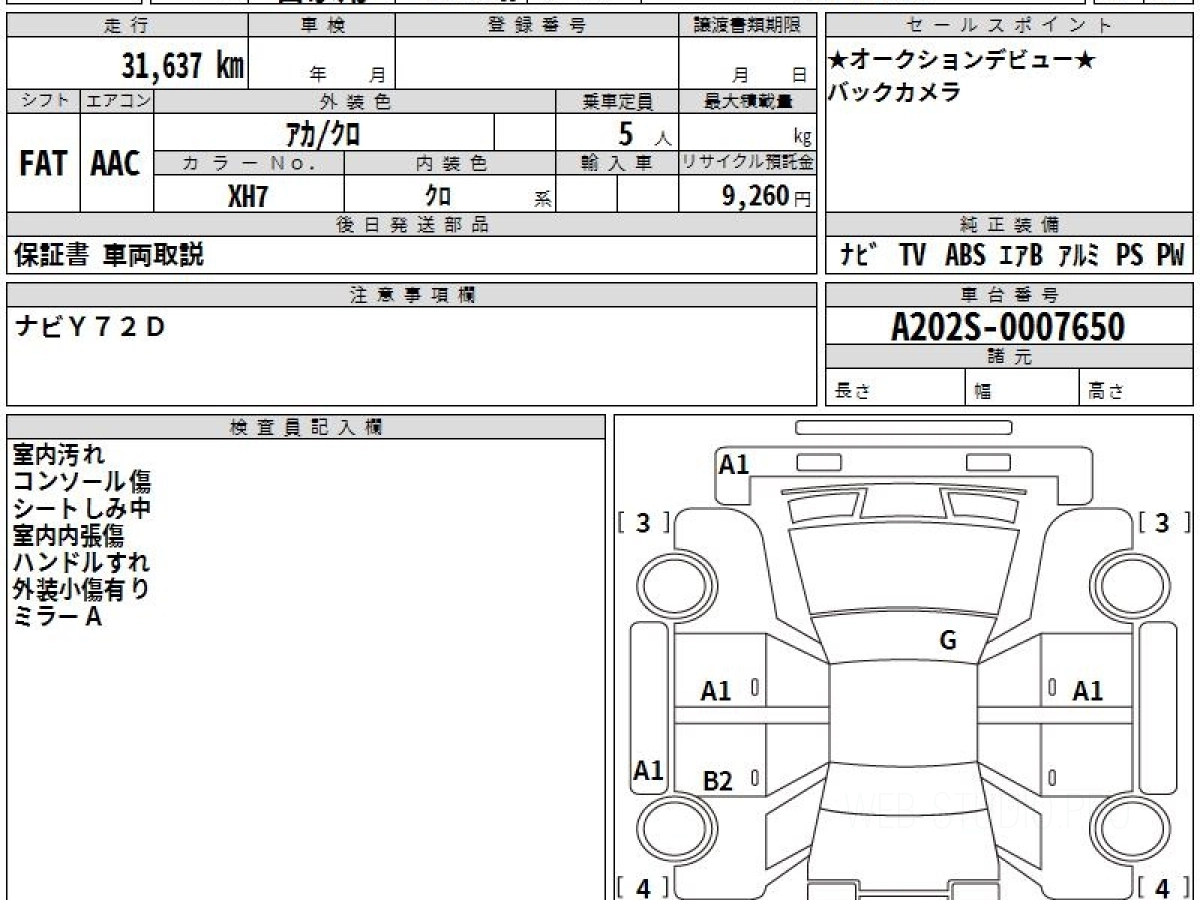Click the XH7 color code
The image size is (1200, 900).
(x=248, y=196)
